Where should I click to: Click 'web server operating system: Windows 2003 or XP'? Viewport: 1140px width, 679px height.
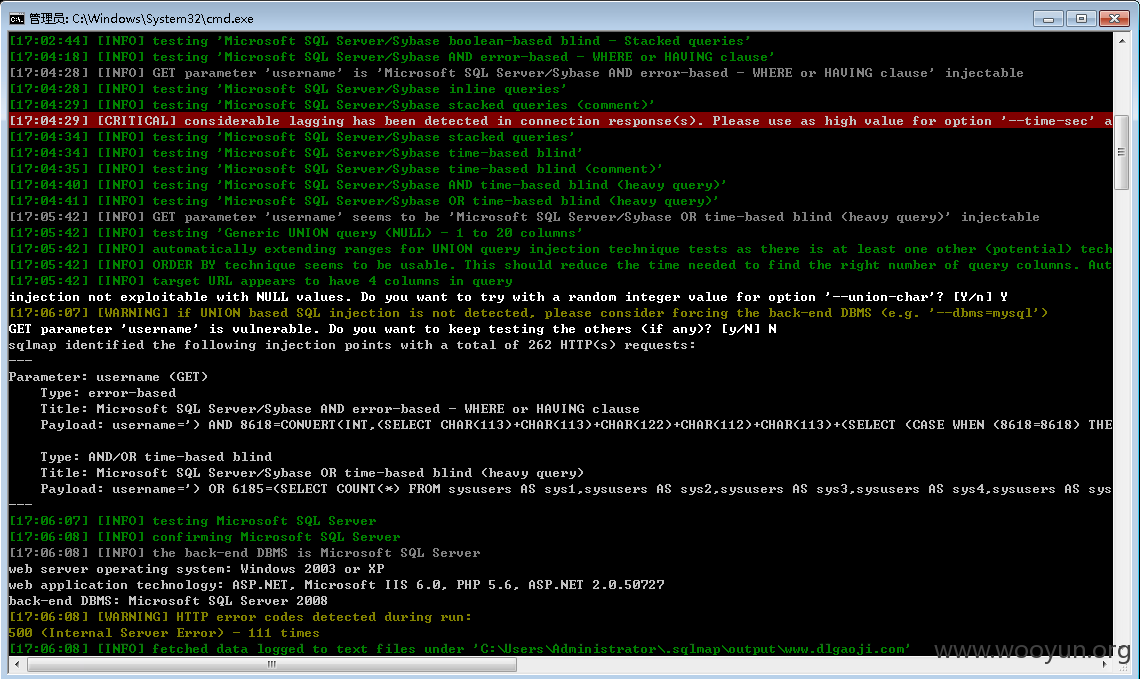pos(196,568)
